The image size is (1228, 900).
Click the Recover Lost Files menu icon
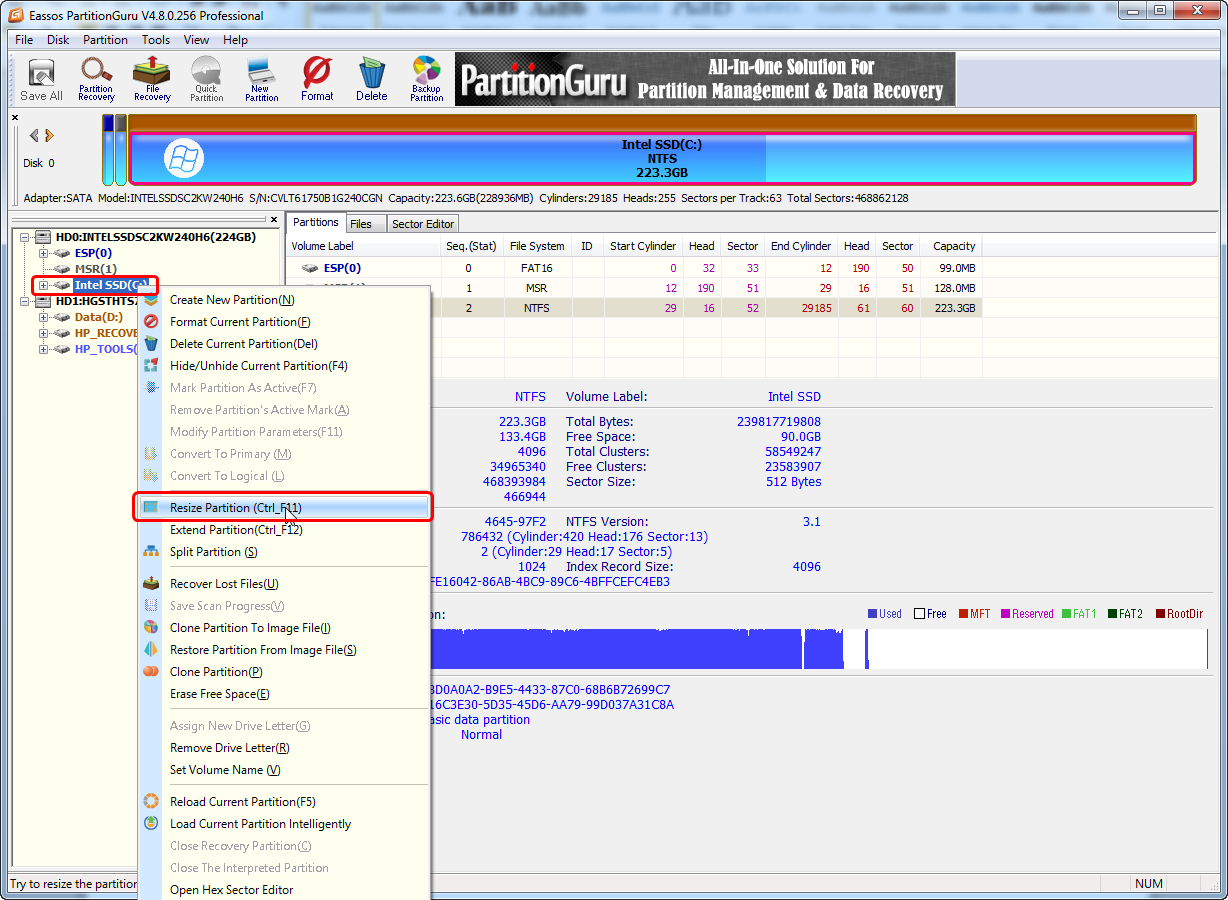point(151,584)
